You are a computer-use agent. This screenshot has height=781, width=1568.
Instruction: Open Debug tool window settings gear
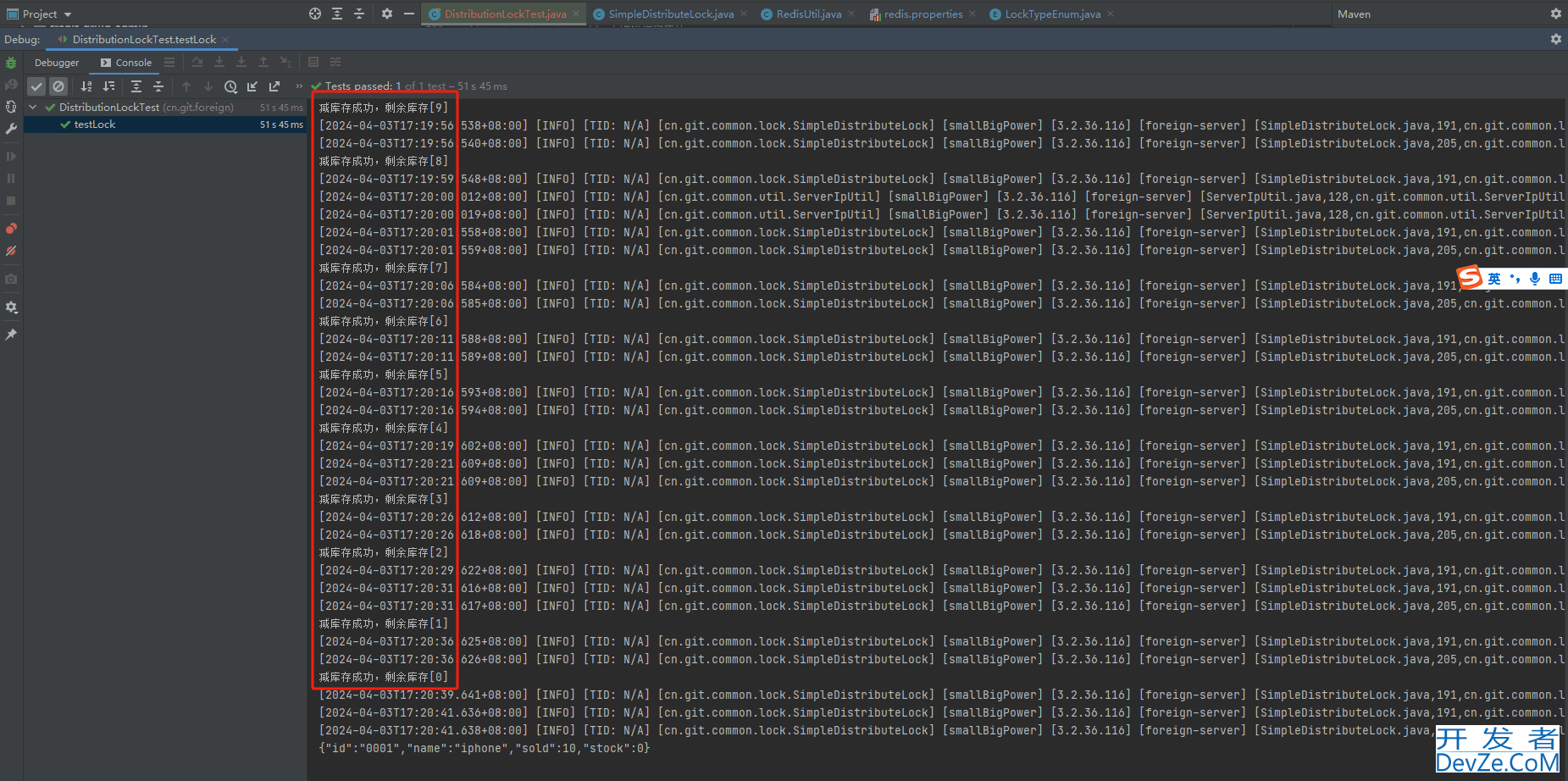1555,39
